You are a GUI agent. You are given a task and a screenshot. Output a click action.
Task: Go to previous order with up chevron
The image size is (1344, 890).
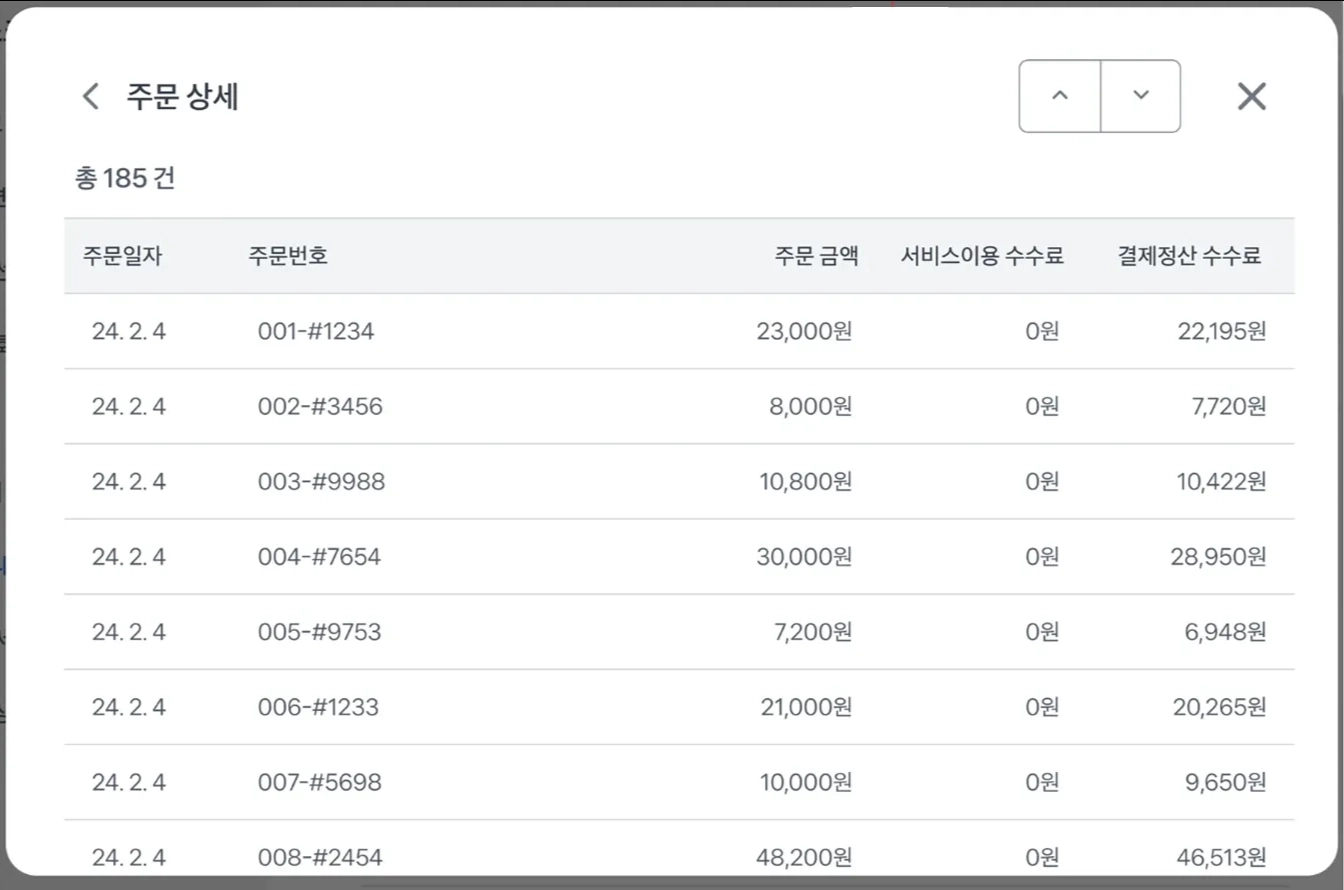(x=1060, y=96)
